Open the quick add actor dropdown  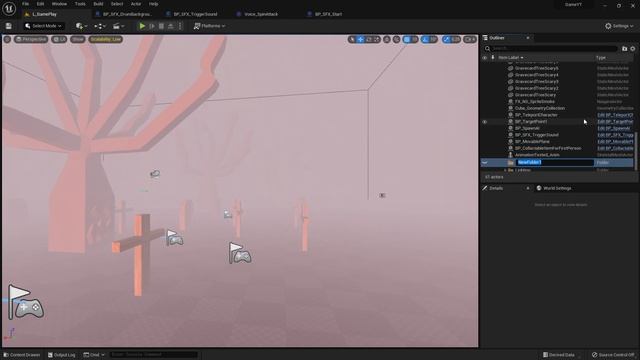coord(81,26)
